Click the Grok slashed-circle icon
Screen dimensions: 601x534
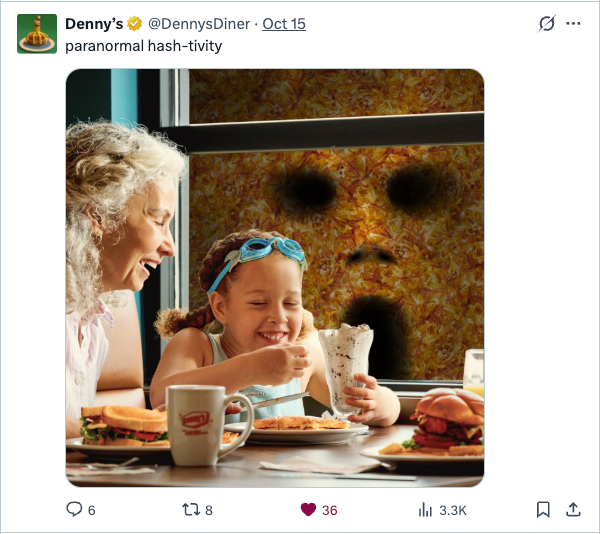pos(547,24)
